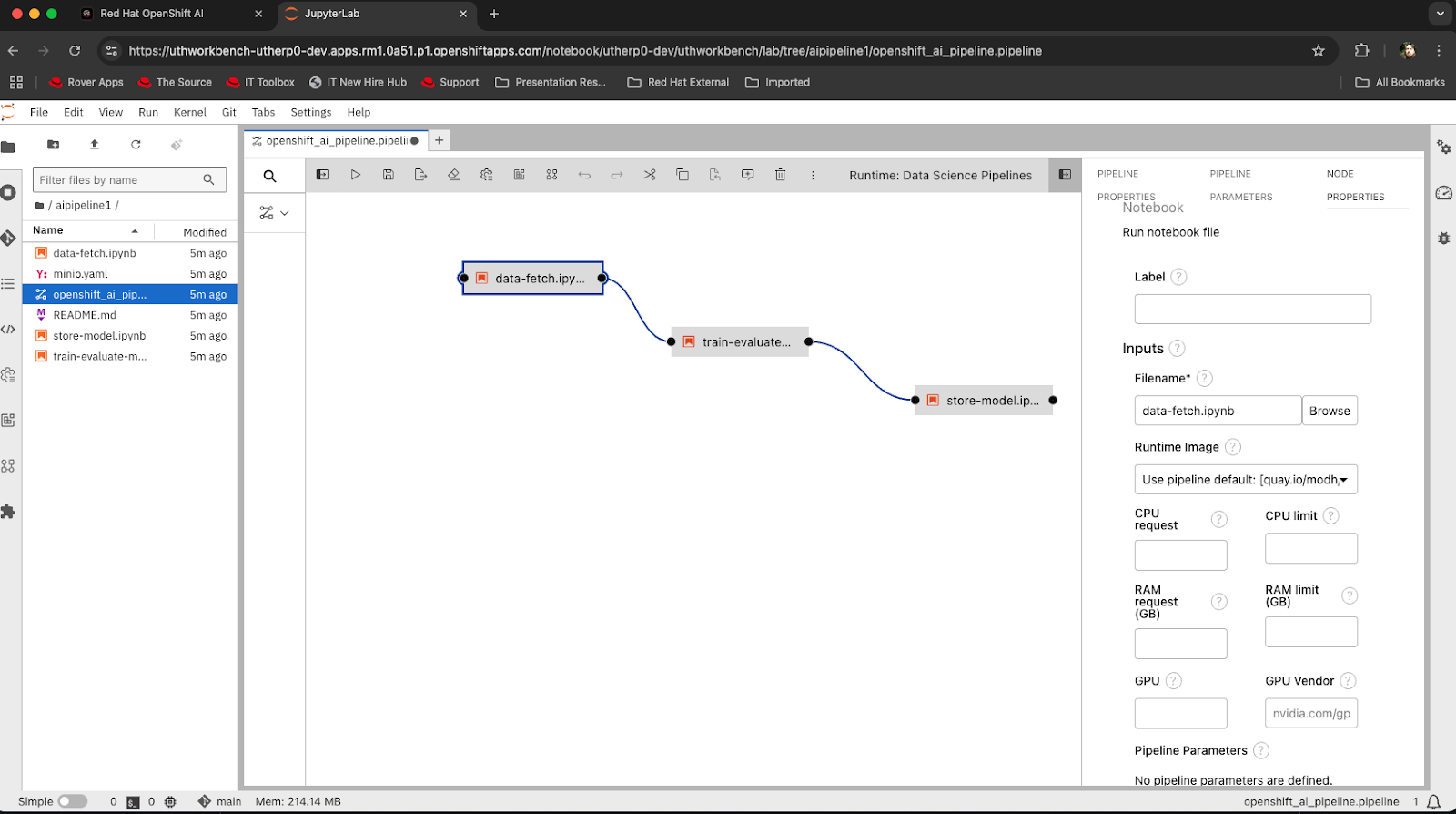
Task: Click the Browse button for Filename
Action: pos(1329,411)
